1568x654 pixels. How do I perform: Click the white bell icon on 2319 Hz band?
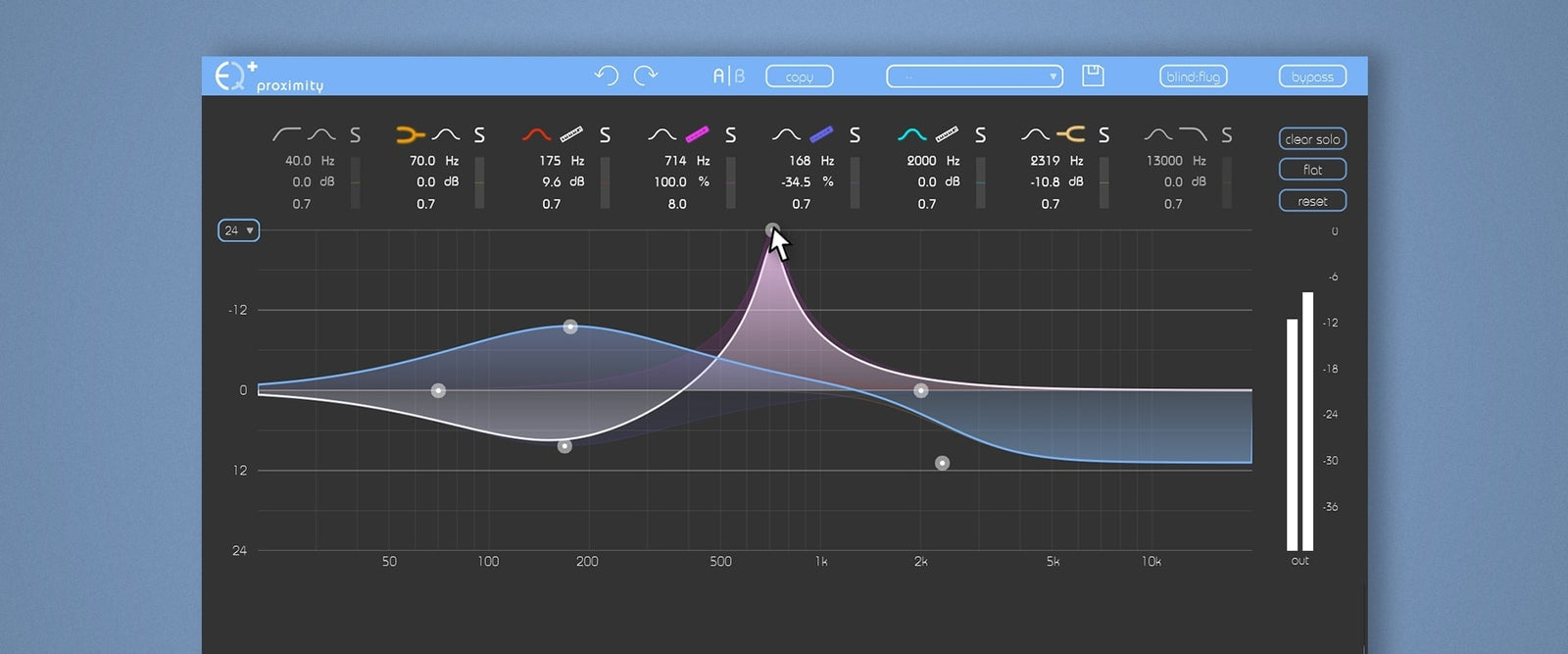coord(1036,134)
